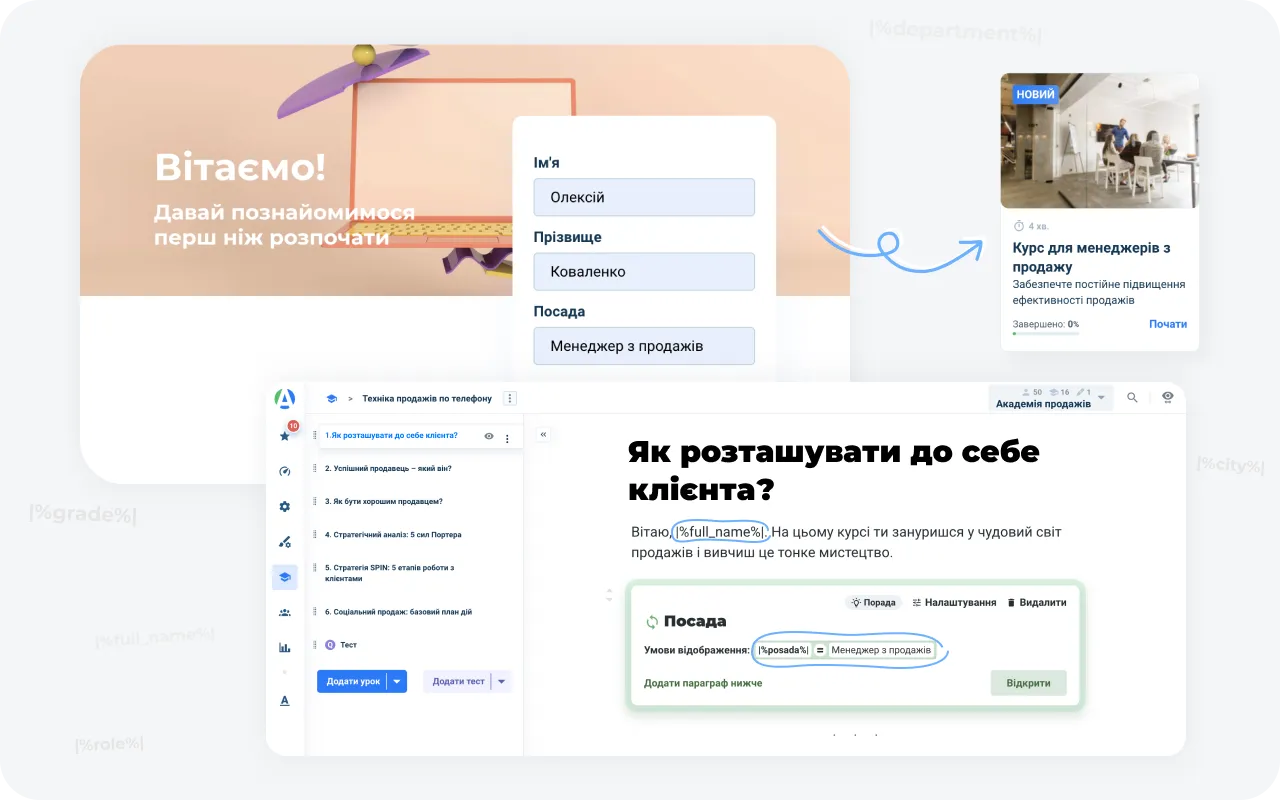
Task: Expand the 'Додати тест' dropdown arrow
Action: point(500,681)
